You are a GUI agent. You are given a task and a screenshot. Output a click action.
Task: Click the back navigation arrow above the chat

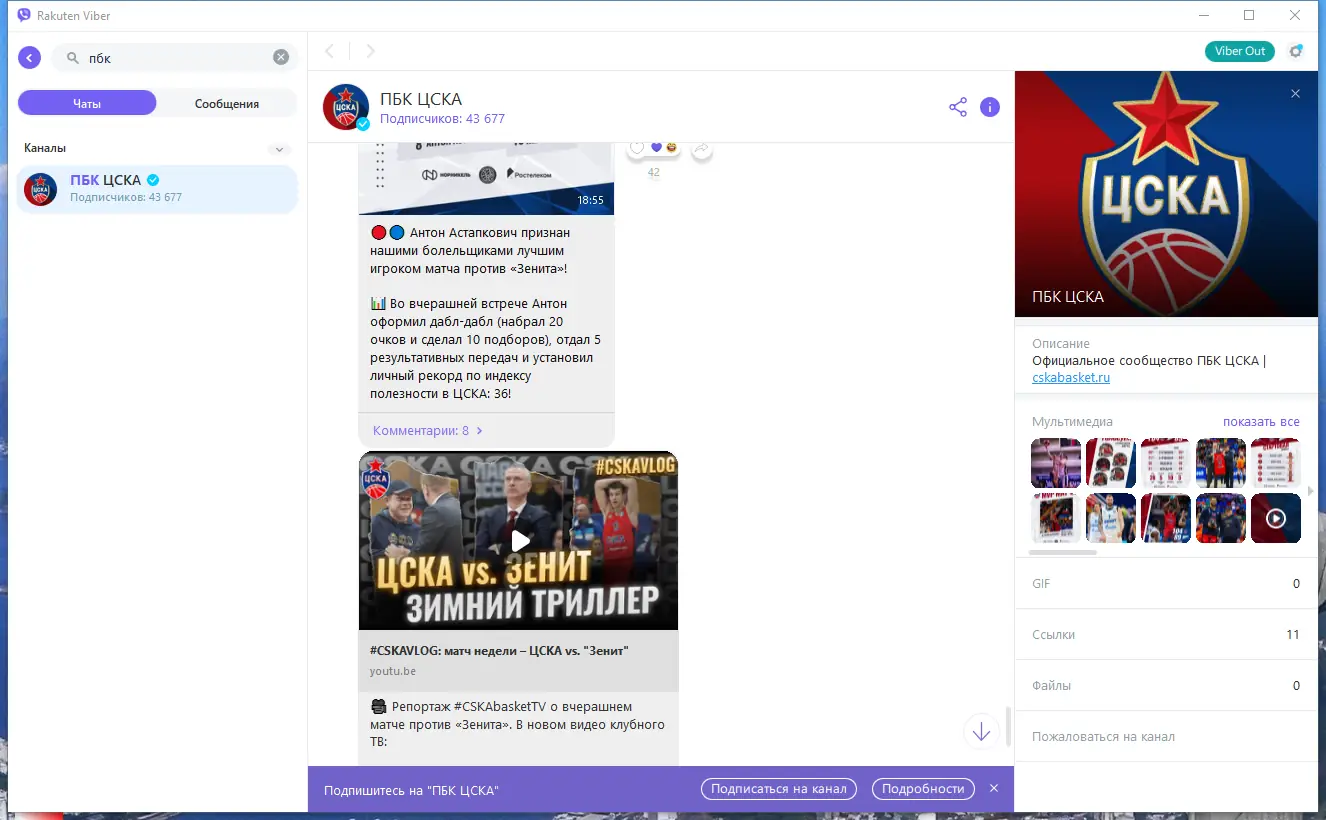point(330,50)
